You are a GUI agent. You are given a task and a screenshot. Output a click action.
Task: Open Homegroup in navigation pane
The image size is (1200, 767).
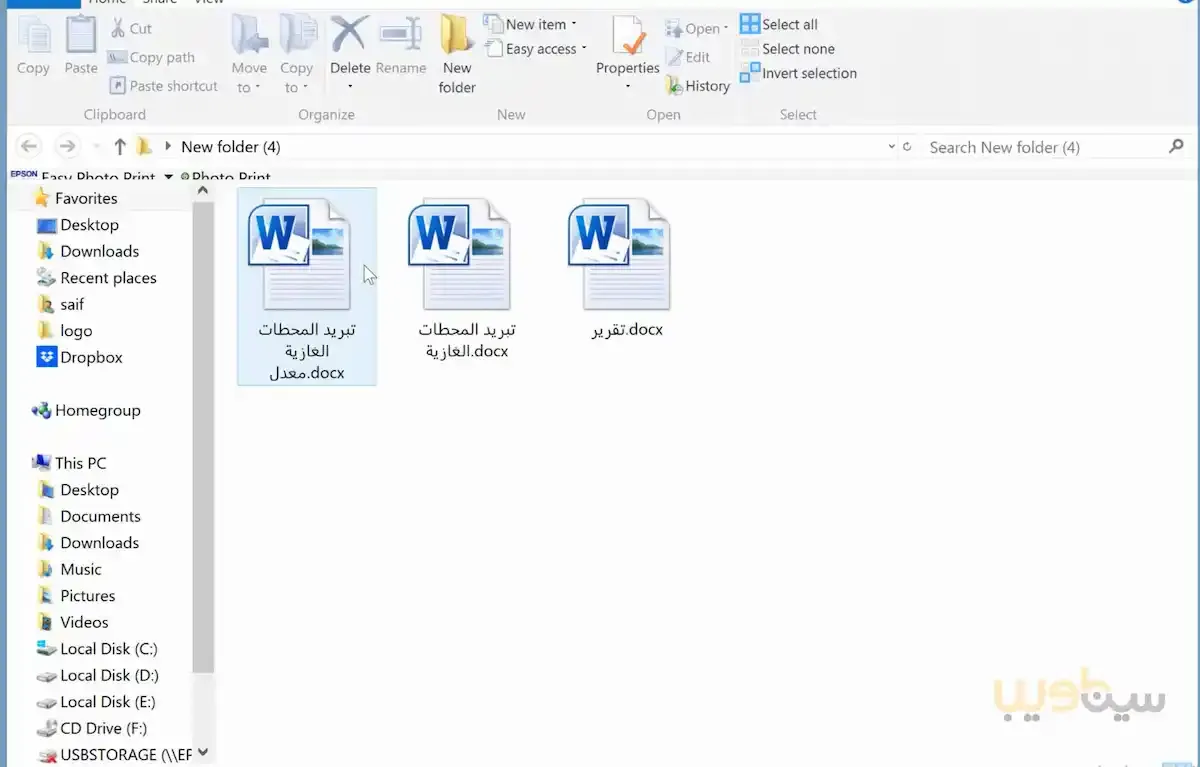(86, 410)
